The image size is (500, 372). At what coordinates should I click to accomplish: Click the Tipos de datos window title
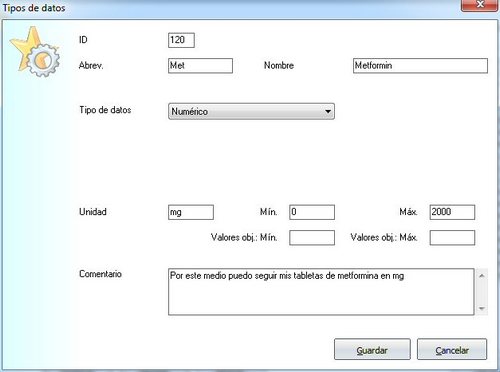[34, 8]
